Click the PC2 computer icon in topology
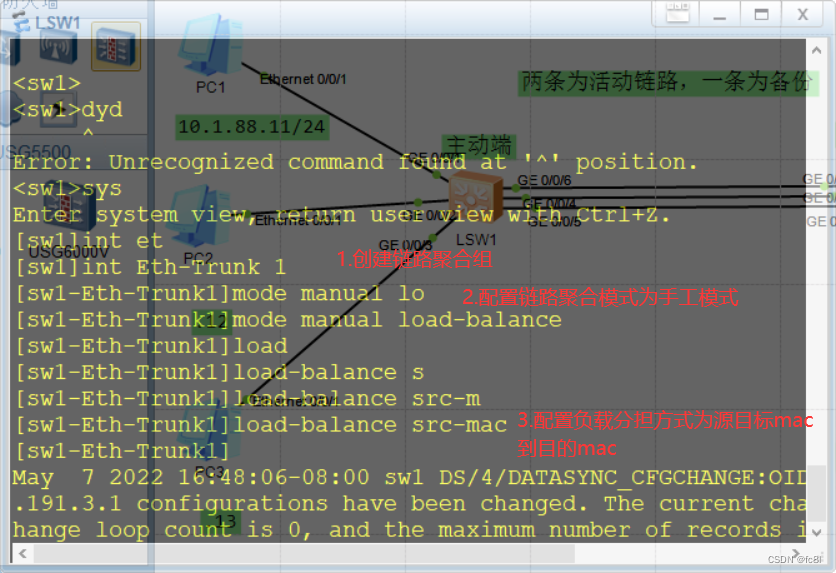836x573 pixels. click(x=198, y=217)
